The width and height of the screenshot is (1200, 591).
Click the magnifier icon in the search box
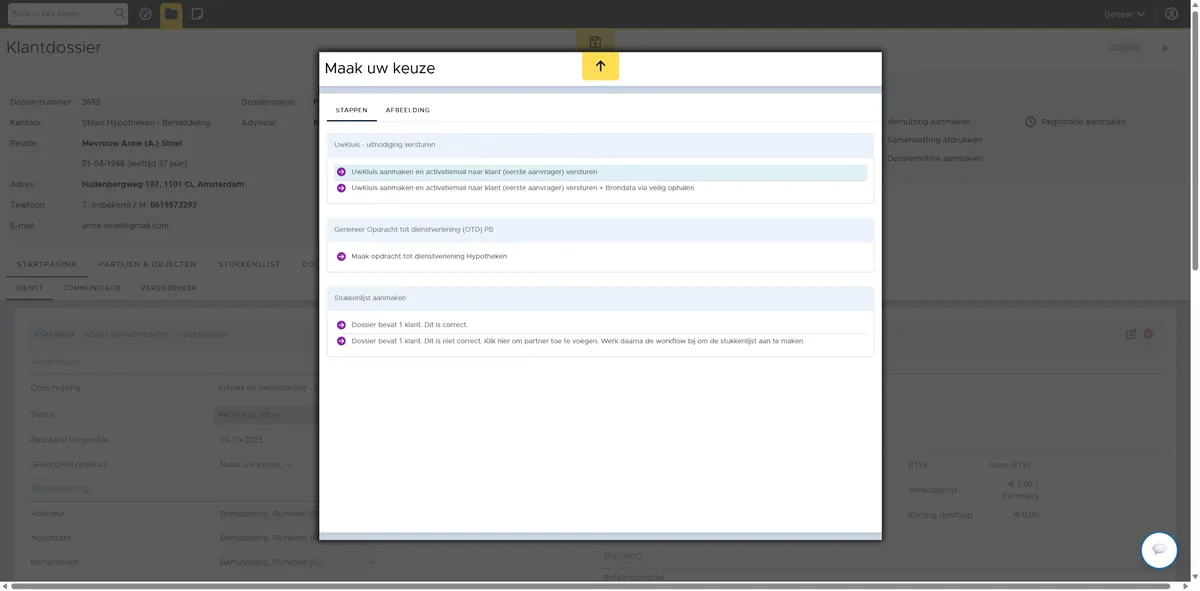[x=120, y=14]
